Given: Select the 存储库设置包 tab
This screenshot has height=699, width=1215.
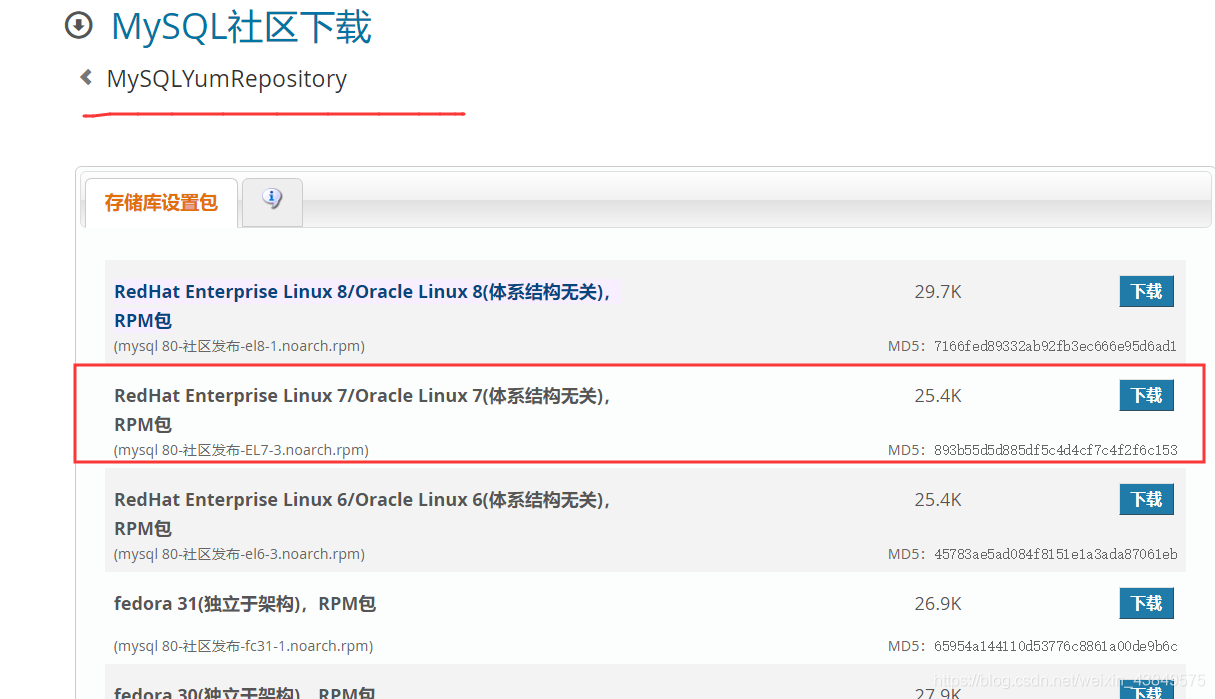Looking at the screenshot, I should [x=161, y=203].
